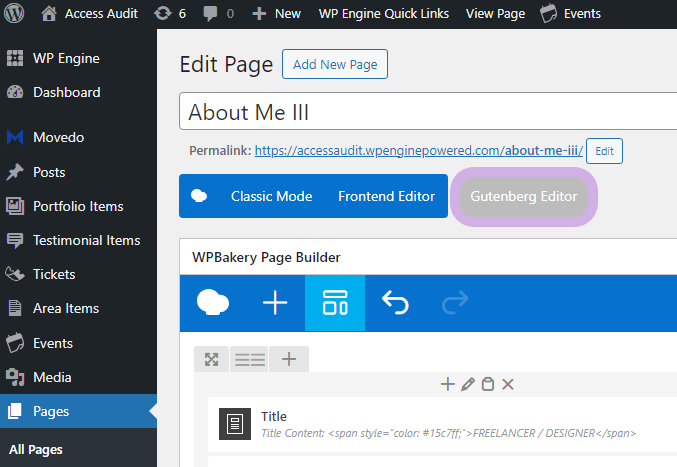Change the row layout columns icon

coord(250,359)
